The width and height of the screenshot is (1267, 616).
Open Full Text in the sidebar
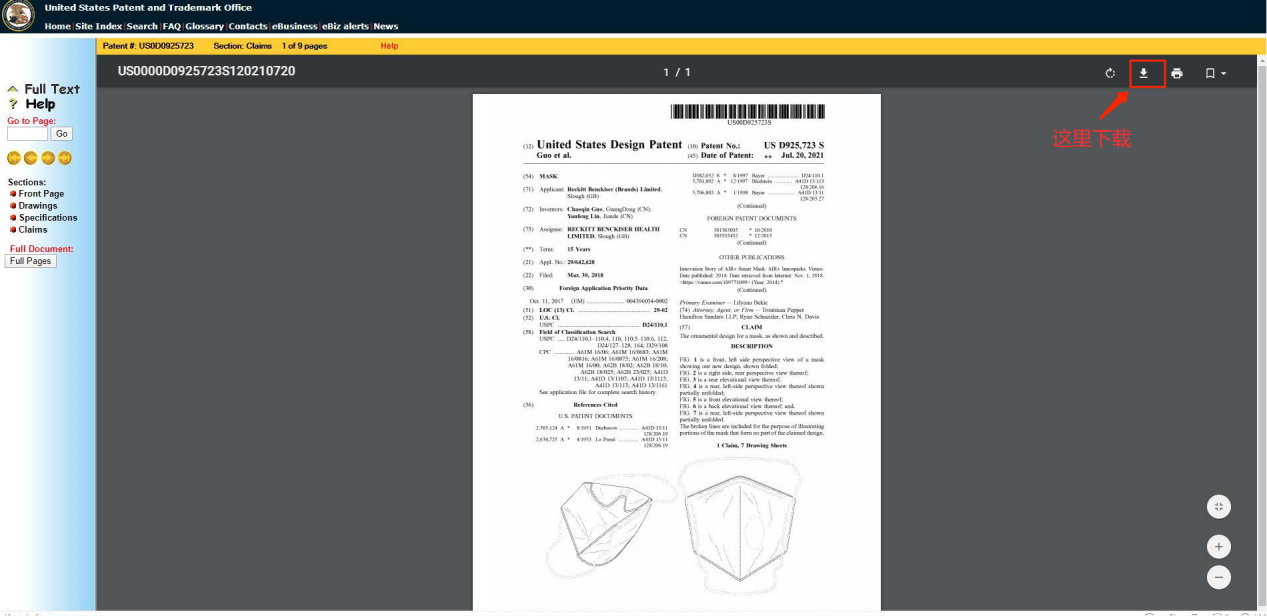click(x=44, y=89)
